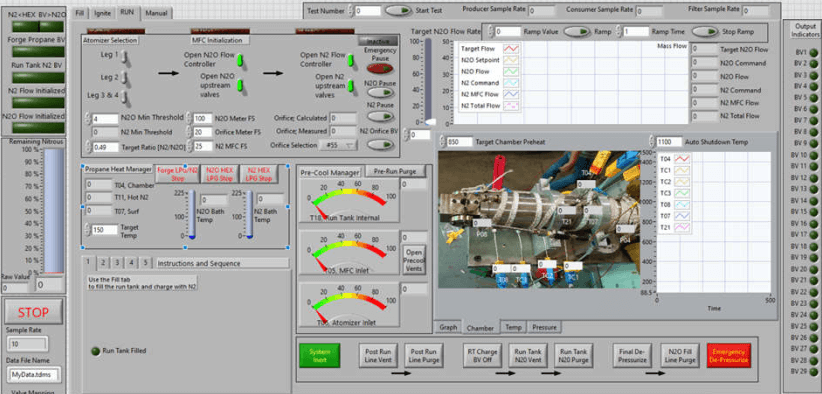Screen dimensions: 822x394
Task: Click the N2O Pause oval button
Action: (381, 93)
